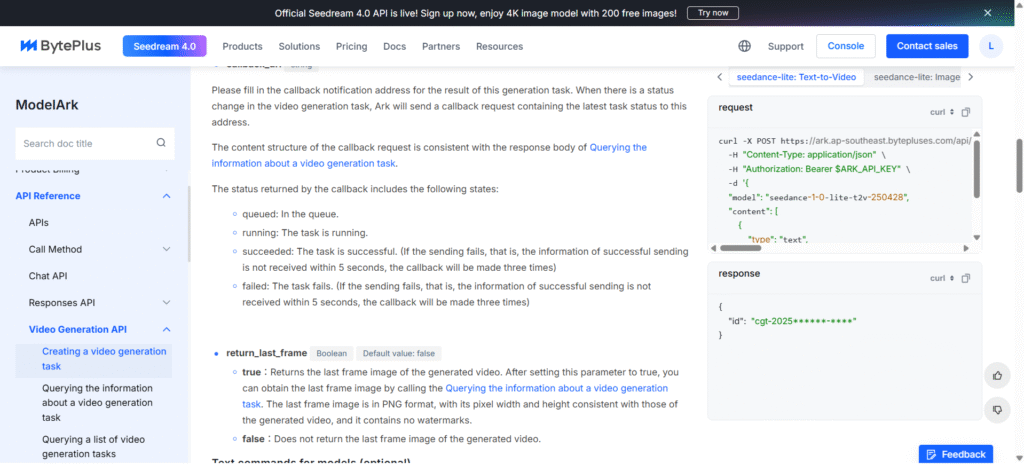Copy the response code sample
The width and height of the screenshot is (1024, 471).
point(965,278)
